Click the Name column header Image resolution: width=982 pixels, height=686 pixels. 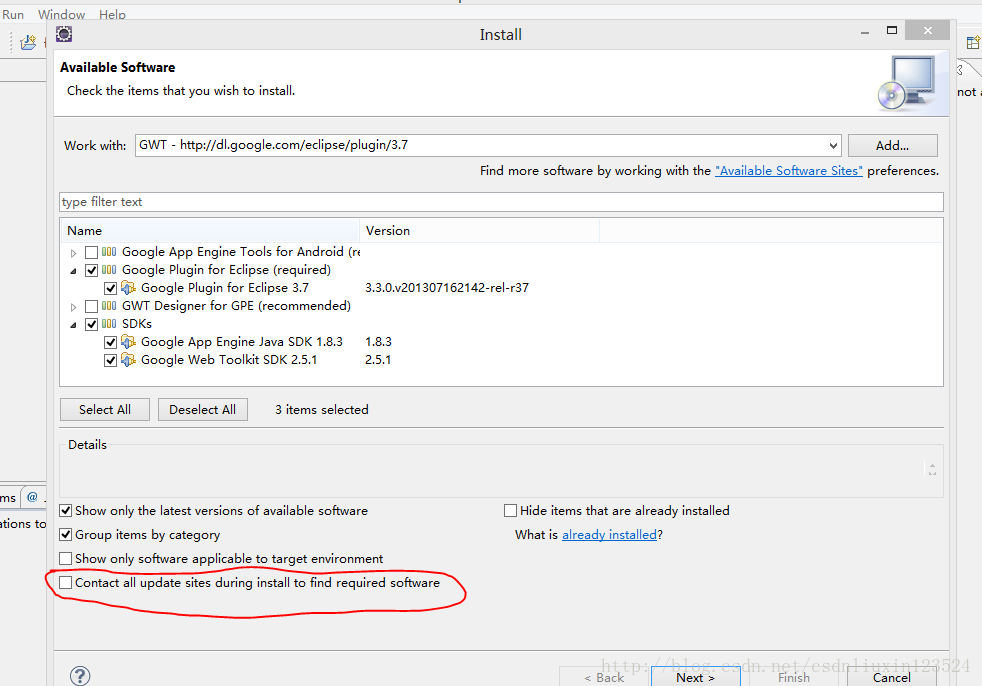click(x=210, y=231)
